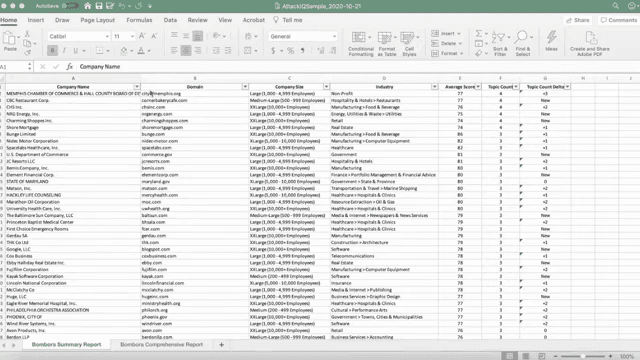Open the Review ribbon tab
This screenshot has width=640, height=360.
(198, 20)
